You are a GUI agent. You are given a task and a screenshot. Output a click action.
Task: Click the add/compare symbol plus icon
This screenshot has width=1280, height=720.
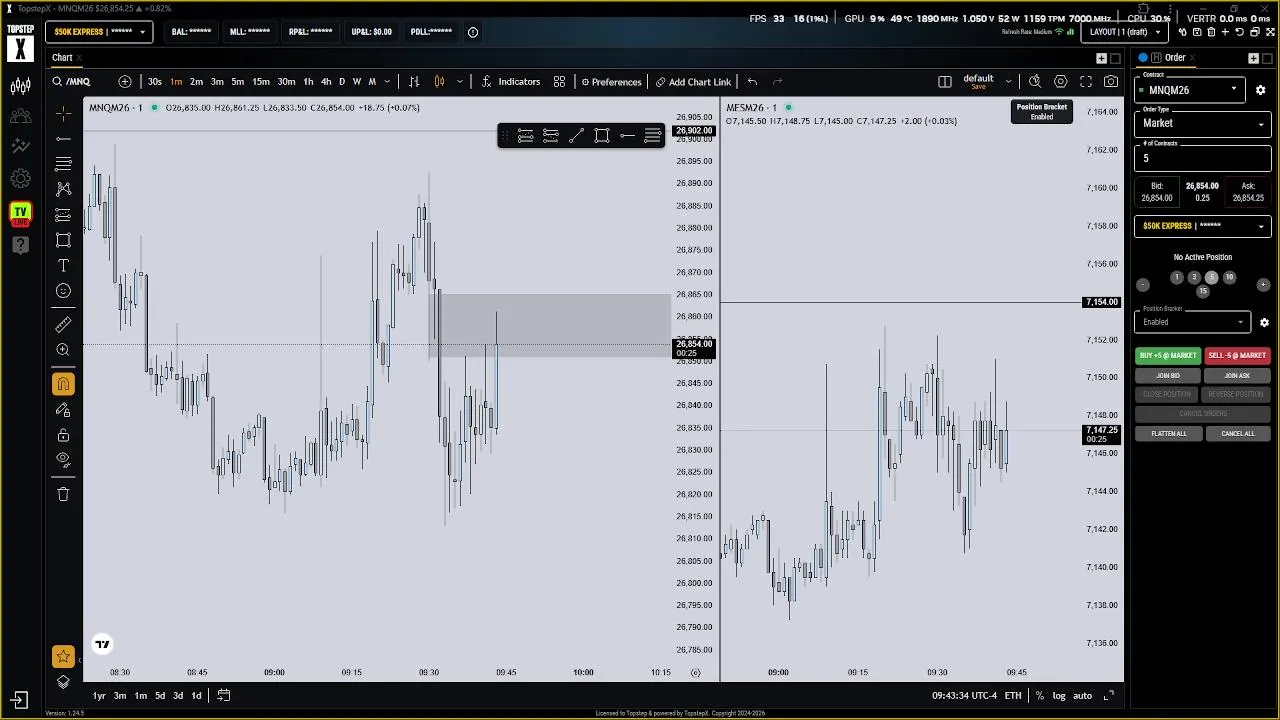click(125, 82)
